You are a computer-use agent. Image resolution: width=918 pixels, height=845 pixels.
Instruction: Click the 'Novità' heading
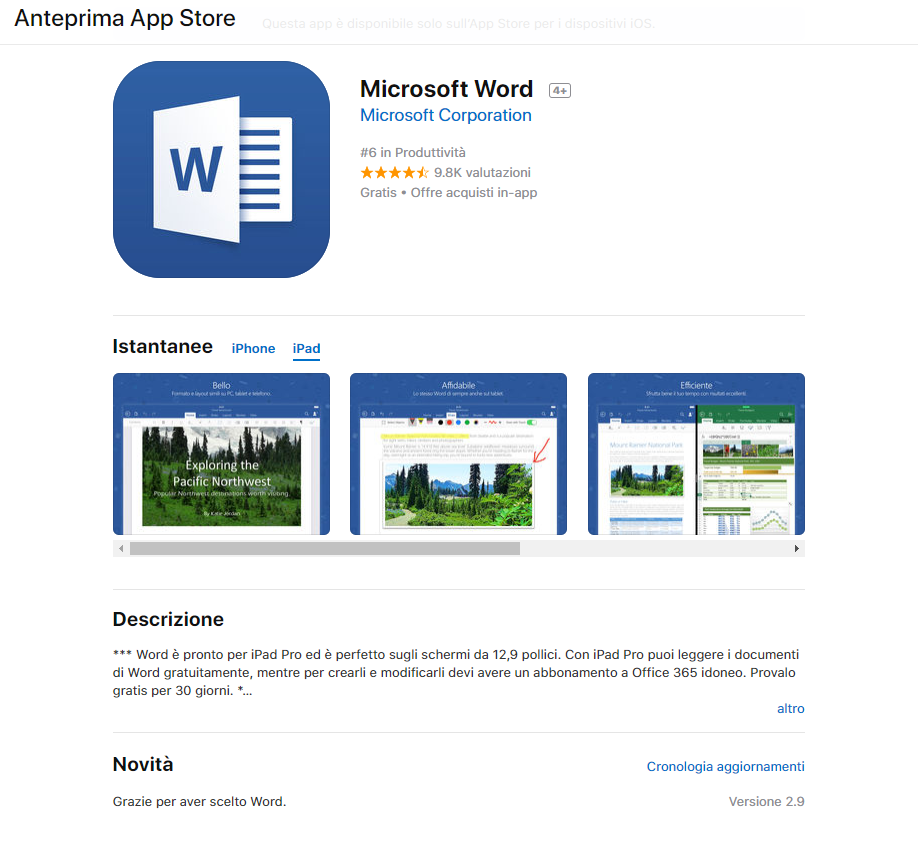[x=143, y=765]
